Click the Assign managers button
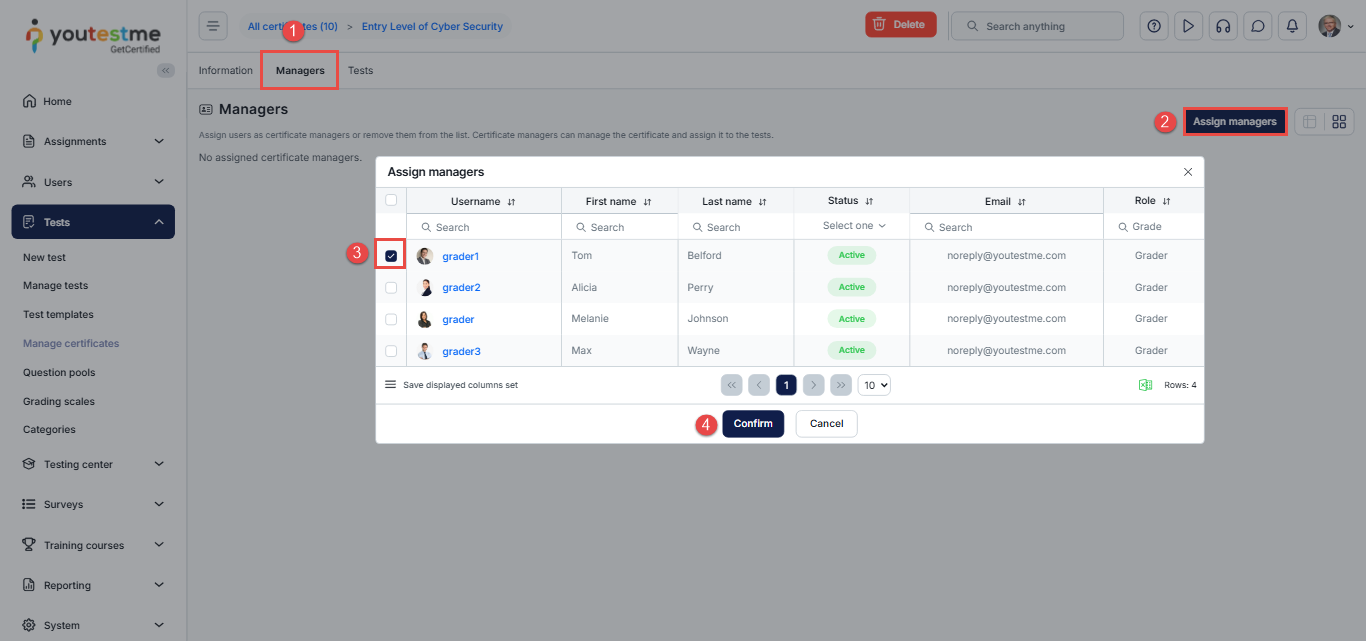 1235,122
